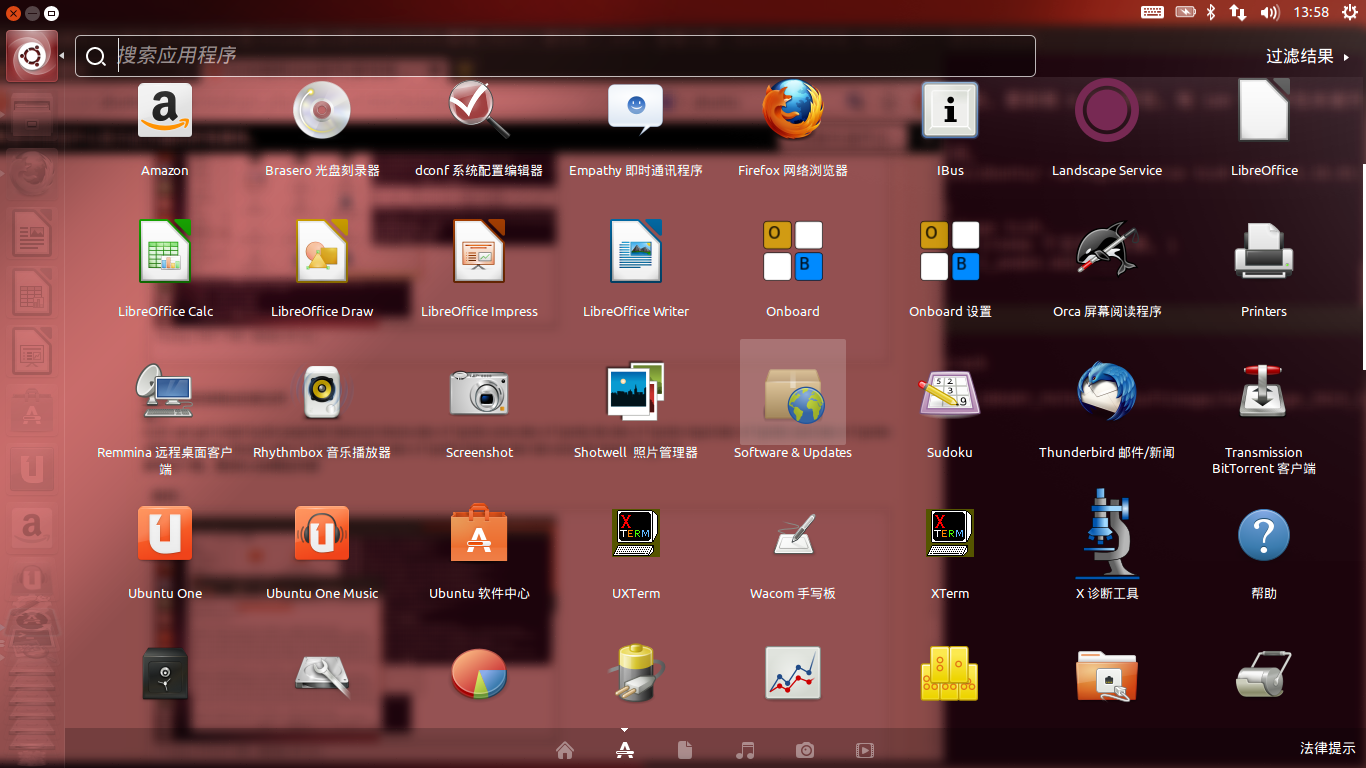
Task: Open the orange shared folder application
Action: pos(1107,675)
